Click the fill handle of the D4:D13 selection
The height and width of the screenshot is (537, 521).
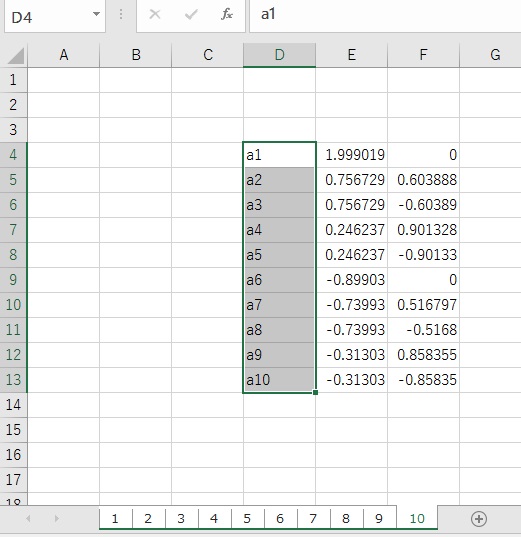point(315,392)
